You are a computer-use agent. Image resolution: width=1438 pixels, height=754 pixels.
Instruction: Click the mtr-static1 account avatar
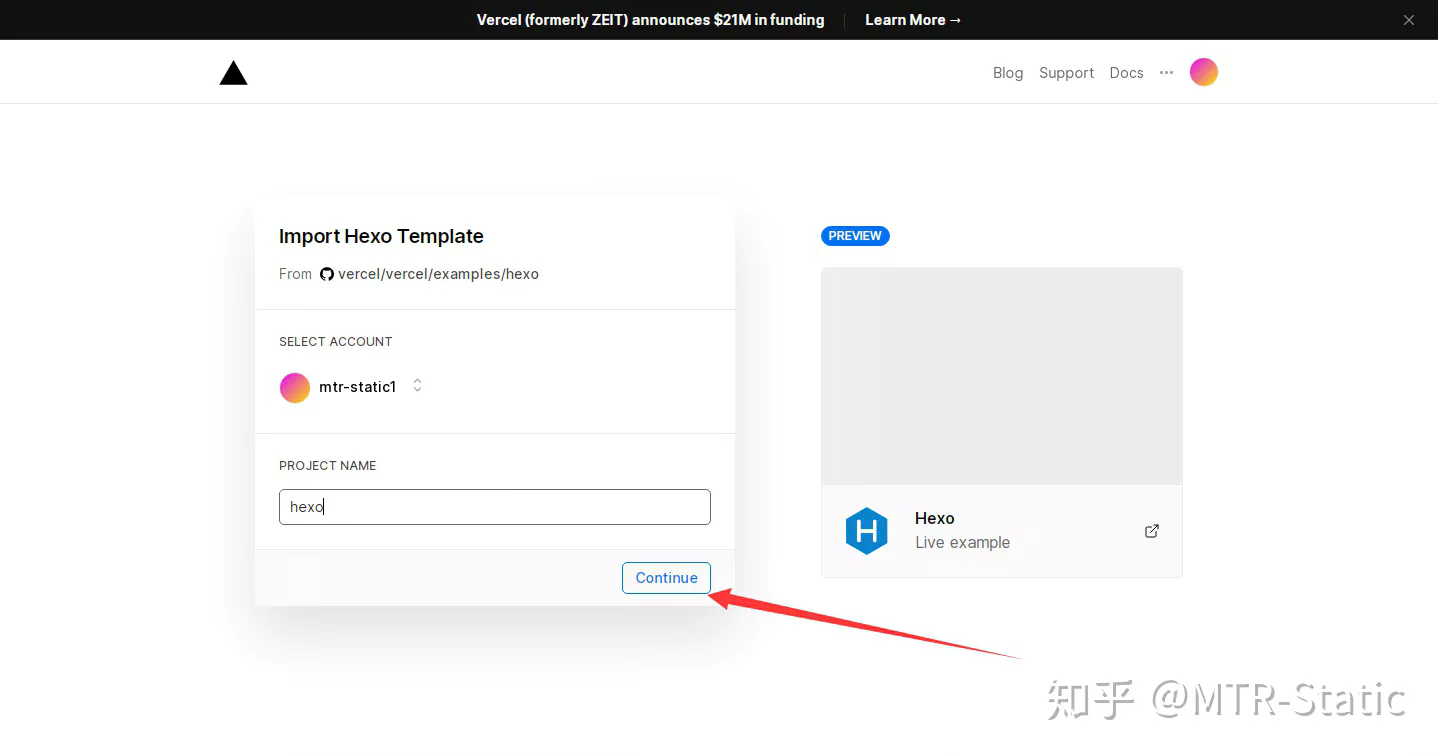coord(295,387)
